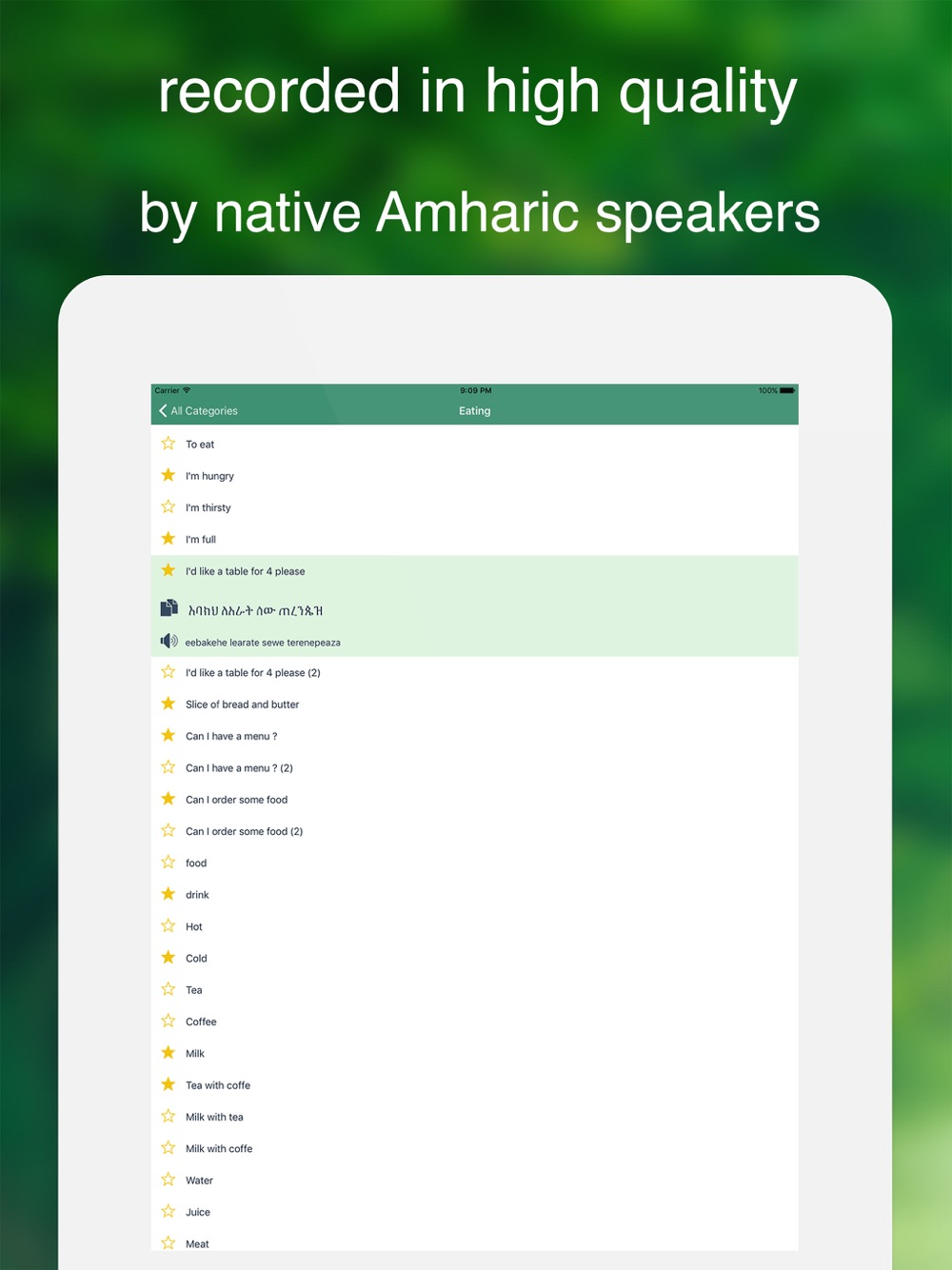Select the Amharic script translation text
The image size is (952, 1270).
(255, 611)
